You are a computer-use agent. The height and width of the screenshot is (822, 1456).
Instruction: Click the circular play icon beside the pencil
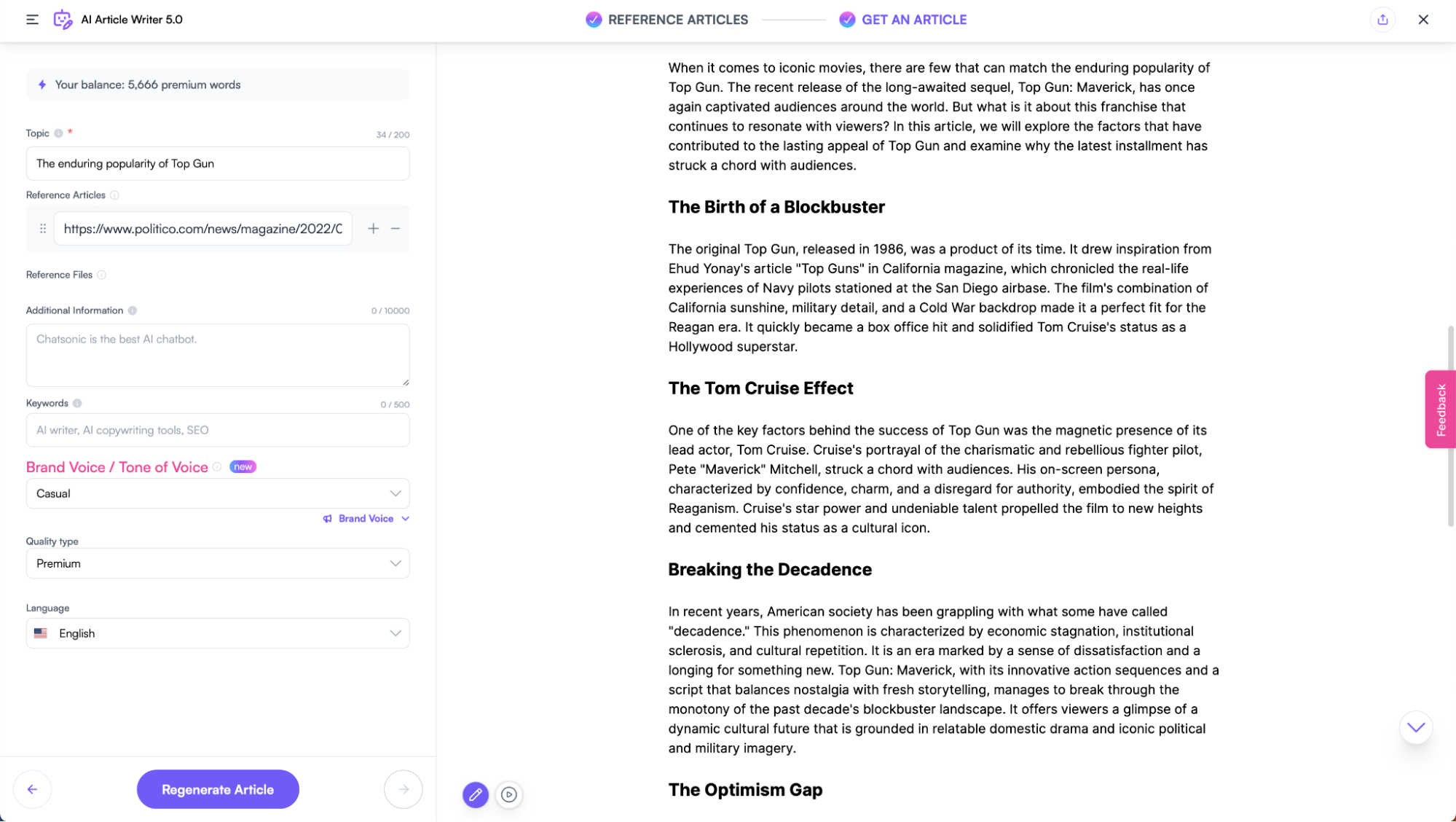tap(509, 795)
